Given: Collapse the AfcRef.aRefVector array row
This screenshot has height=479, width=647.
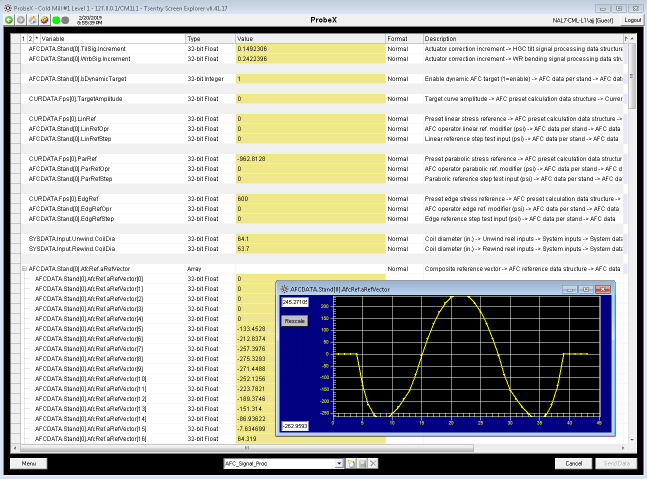Looking at the screenshot, I should (24, 269).
